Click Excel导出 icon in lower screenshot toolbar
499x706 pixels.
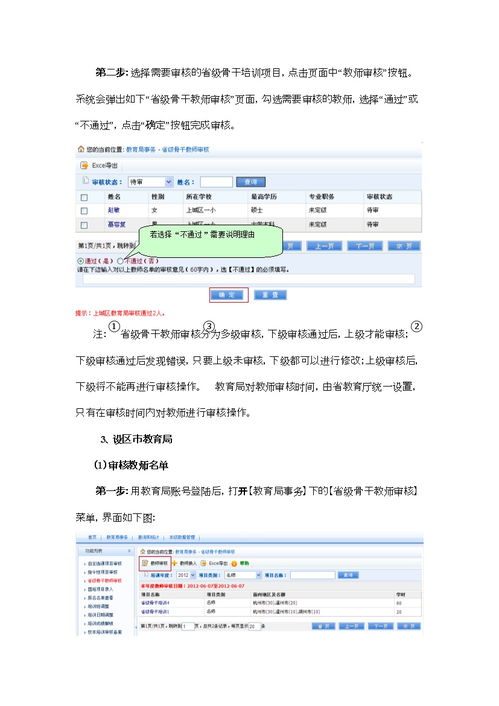point(204,563)
